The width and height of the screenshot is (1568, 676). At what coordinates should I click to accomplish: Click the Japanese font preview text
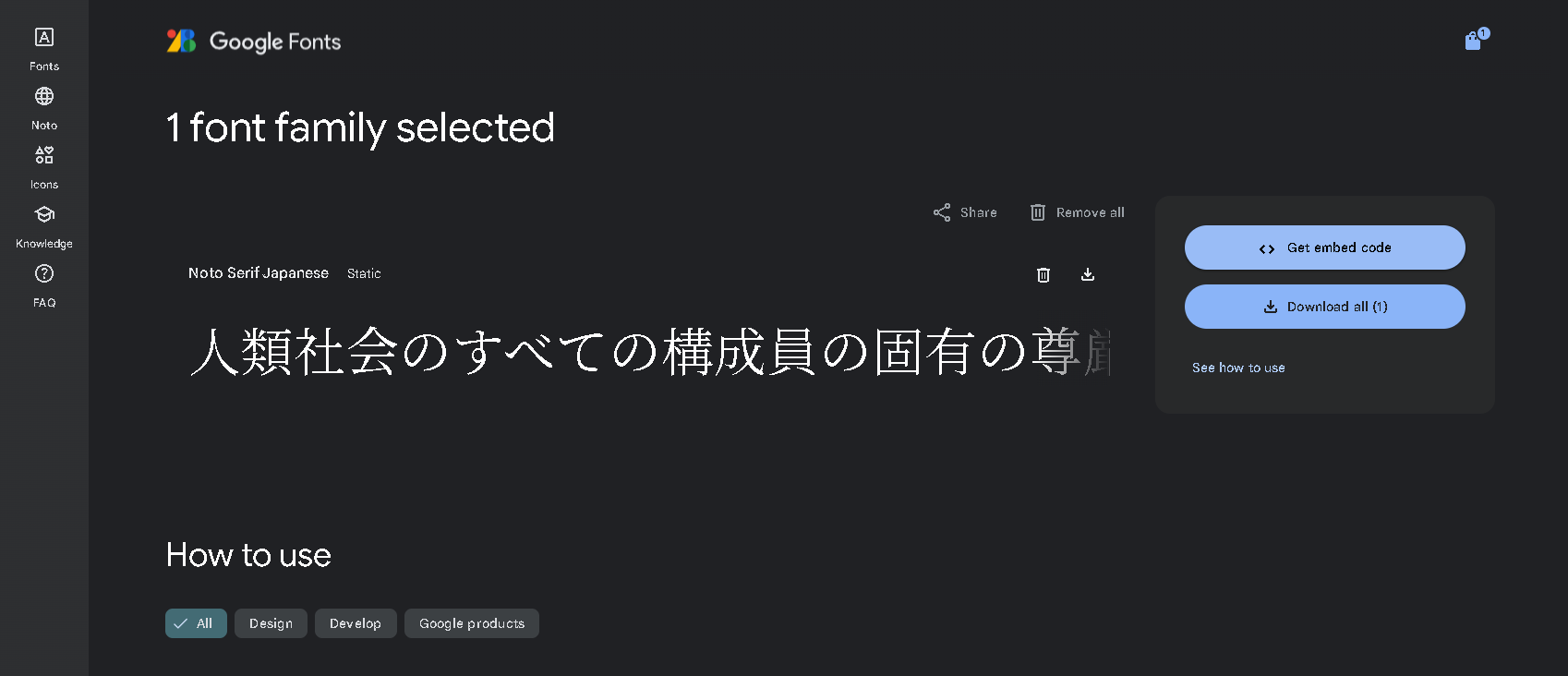650,352
